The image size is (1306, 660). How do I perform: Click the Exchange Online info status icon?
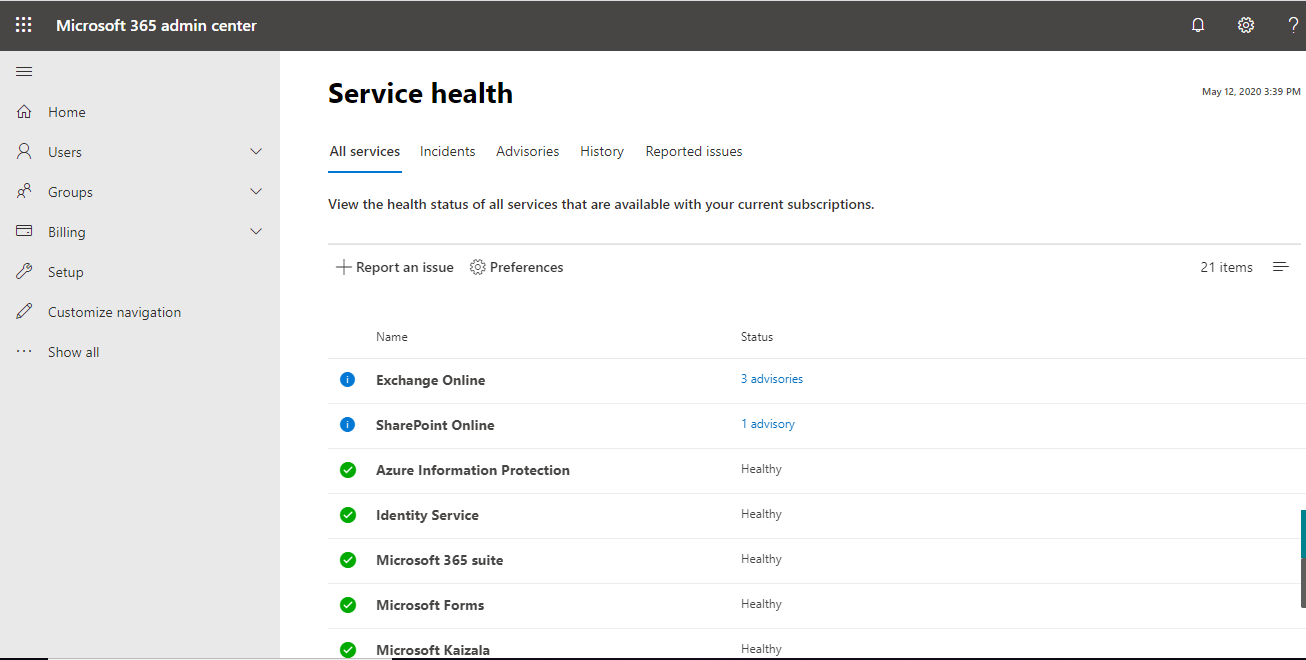point(348,380)
